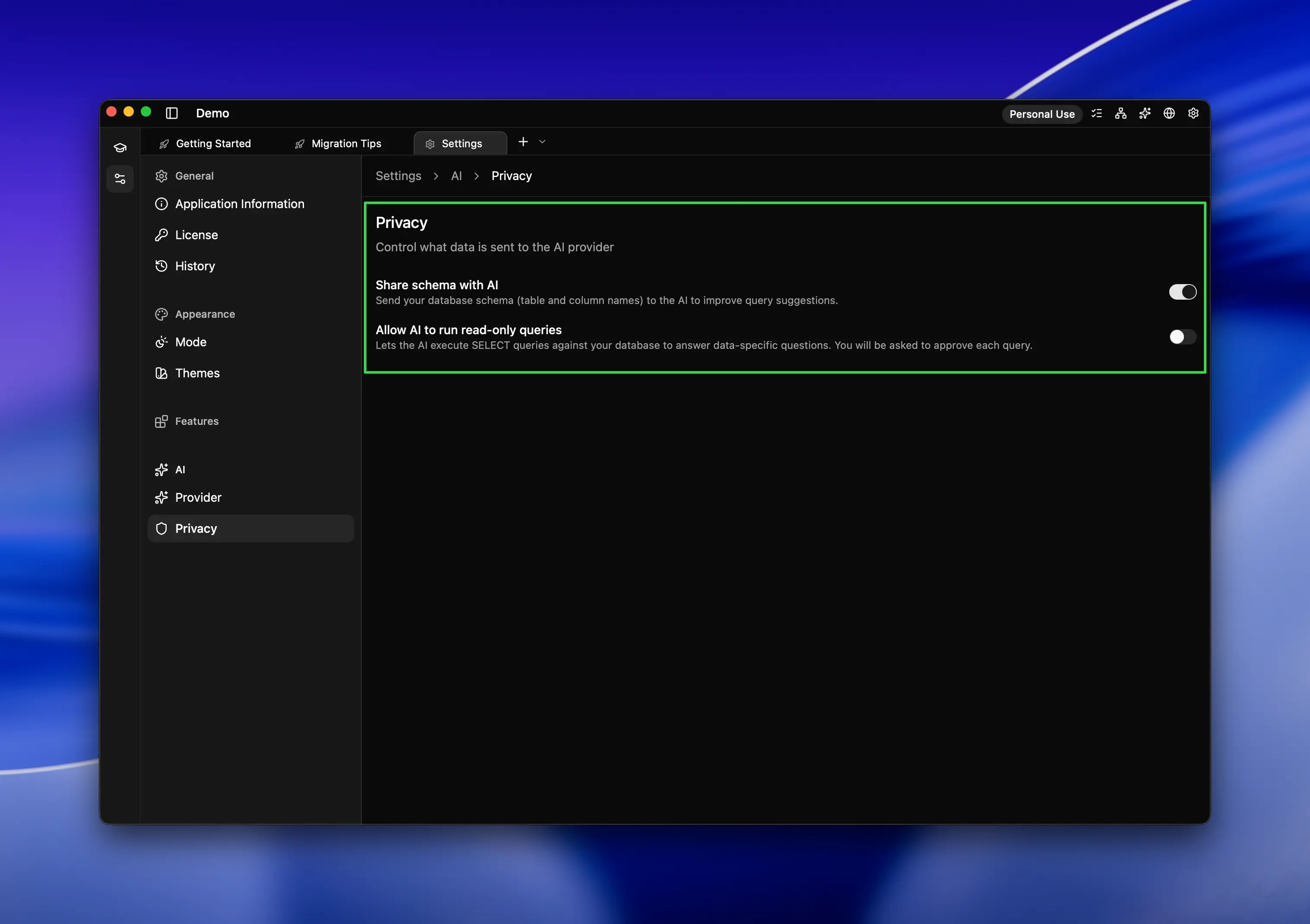The height and width of the screenshot is (924, 1310).
Task: Enable Allow AI to run read-only queries
Action: pos(1182,337)
